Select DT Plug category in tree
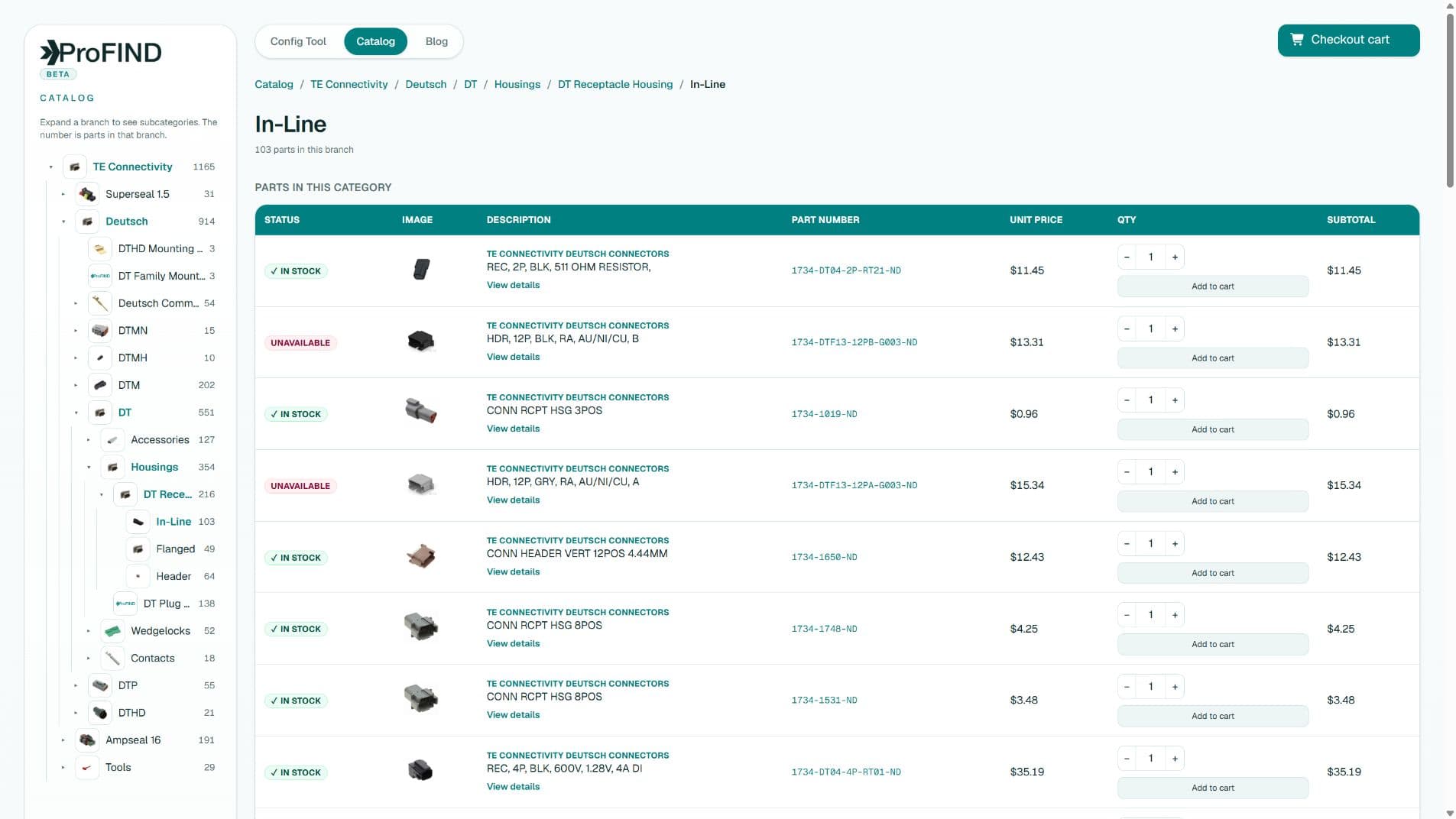The height and width of the screenshot is (819, 1456). tap(167, 604)
